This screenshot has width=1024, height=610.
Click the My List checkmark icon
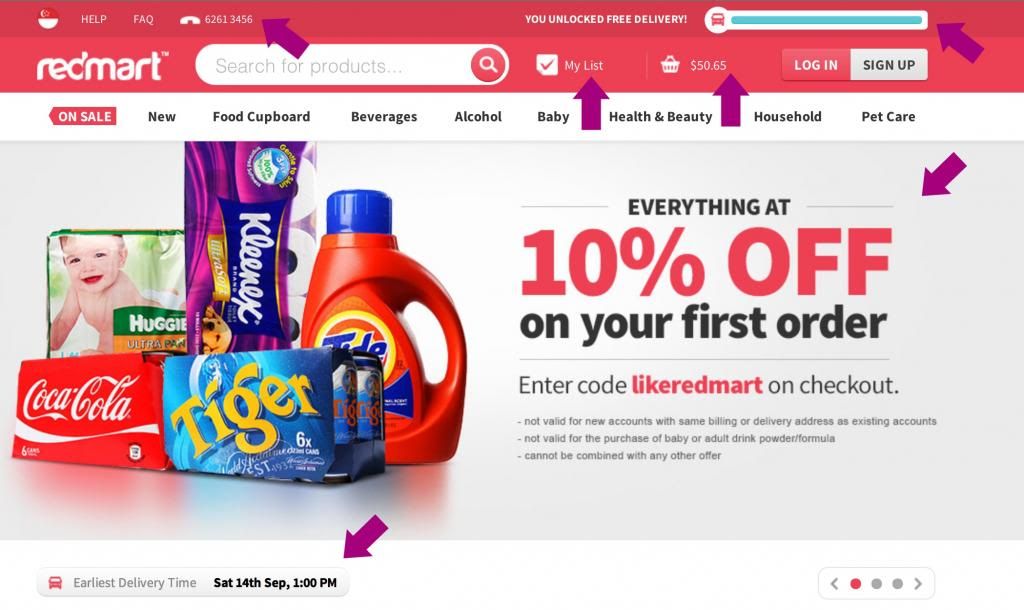(x=547, y=64)
